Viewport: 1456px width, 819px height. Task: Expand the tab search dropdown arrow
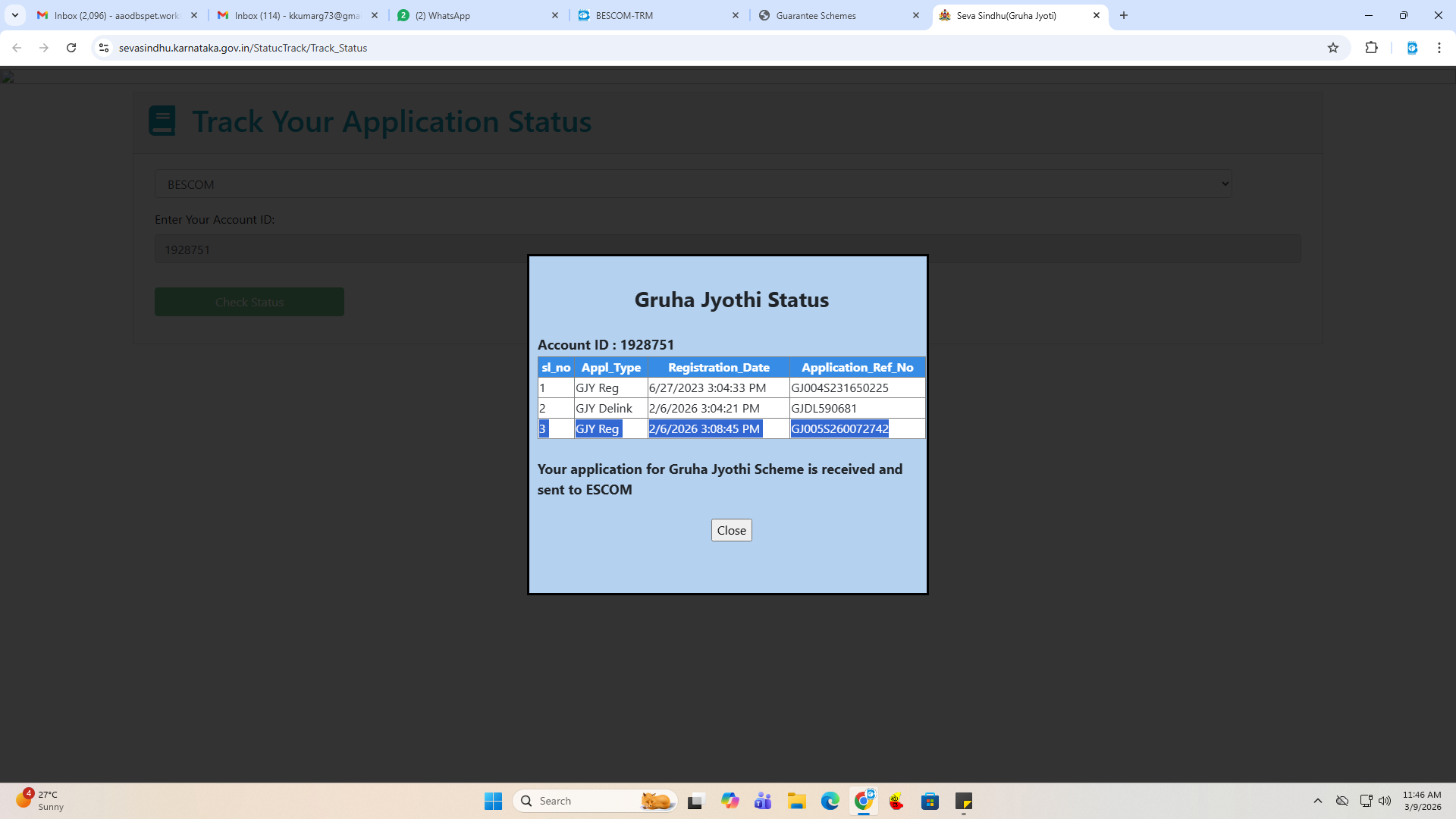[x=14, y=15]
